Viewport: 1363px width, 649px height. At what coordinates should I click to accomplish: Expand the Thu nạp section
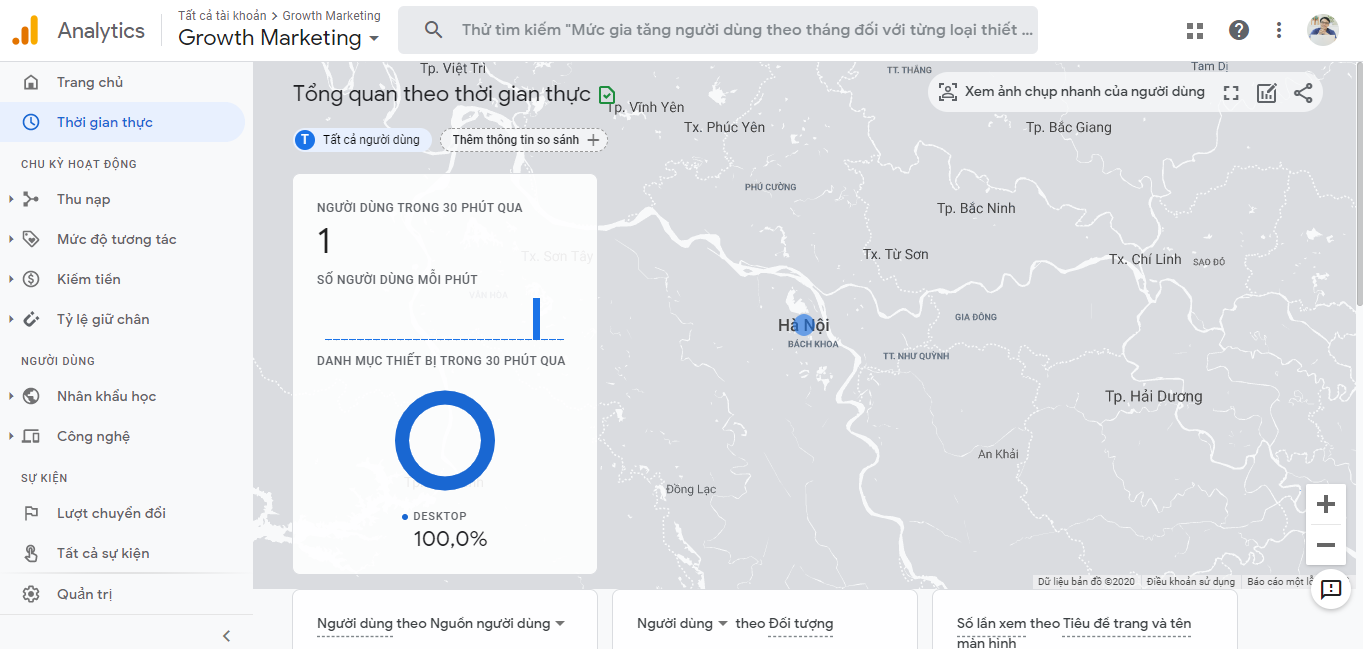pyautogui.click(x=84, y=199)
